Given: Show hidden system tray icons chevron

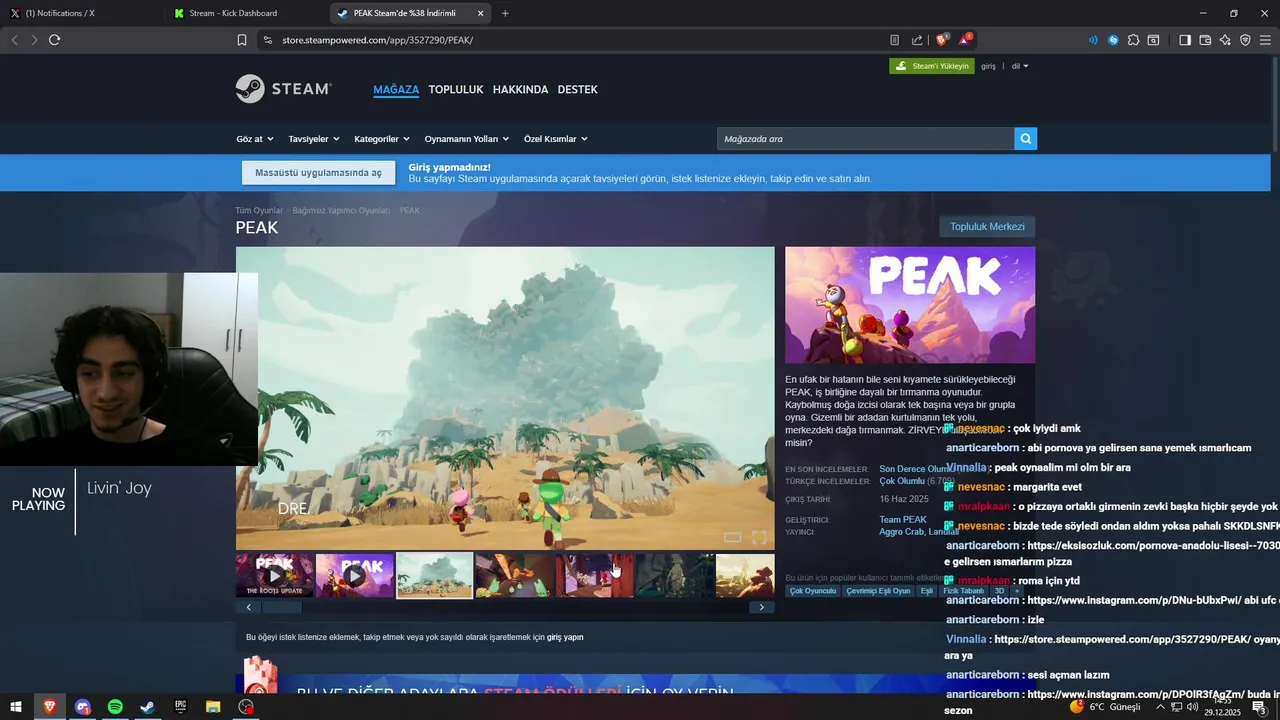Looking at the screenshot, I should [1160, 707].
